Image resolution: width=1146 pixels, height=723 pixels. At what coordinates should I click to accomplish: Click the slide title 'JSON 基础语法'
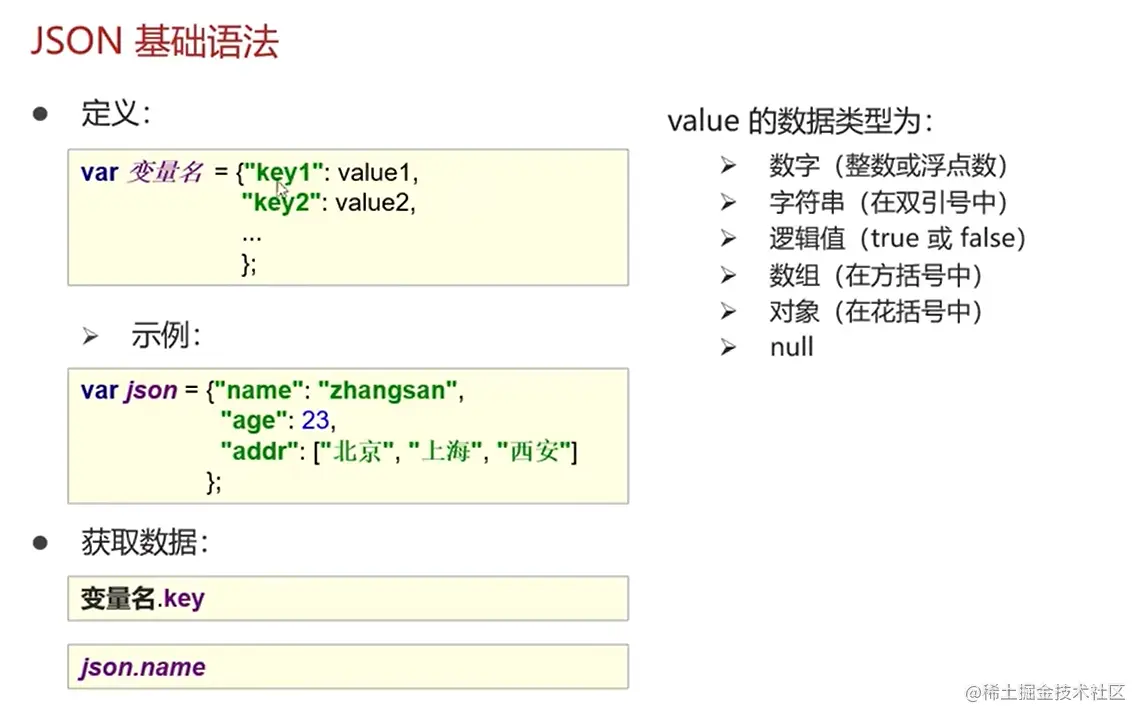point(154,41)
